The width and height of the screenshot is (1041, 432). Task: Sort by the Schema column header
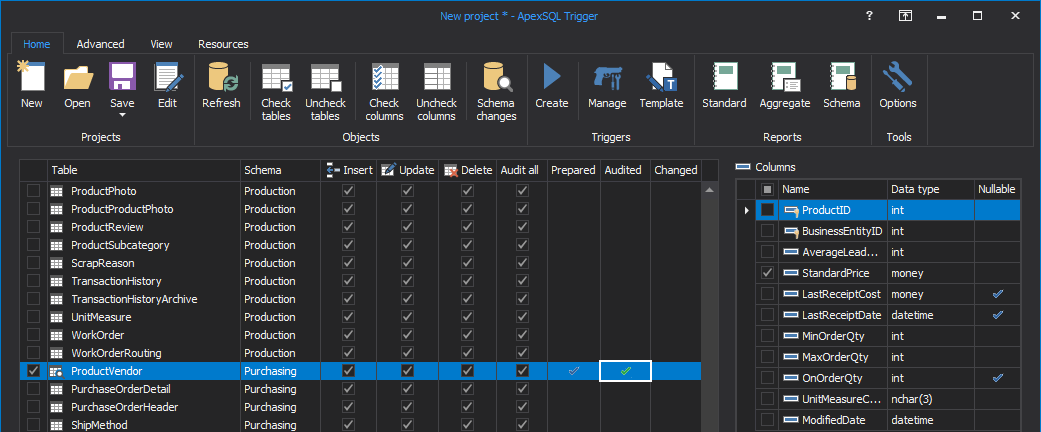tap(280, 170)
